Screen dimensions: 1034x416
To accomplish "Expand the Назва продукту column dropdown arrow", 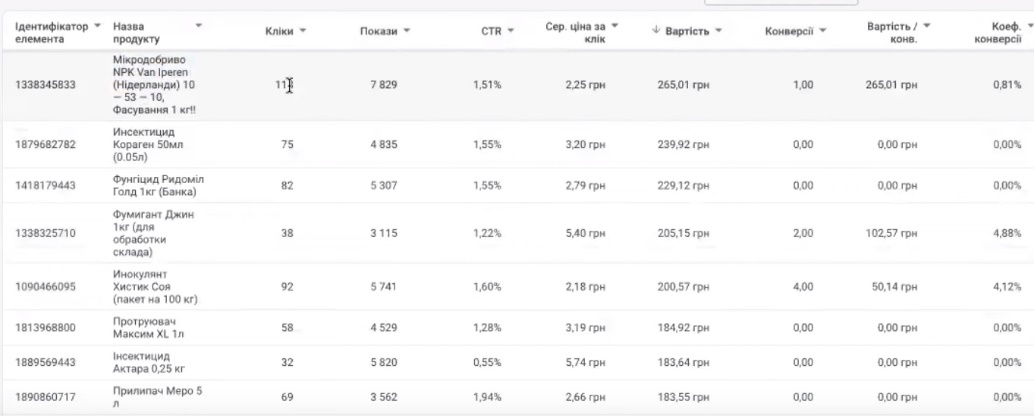I will click(198, 24).
